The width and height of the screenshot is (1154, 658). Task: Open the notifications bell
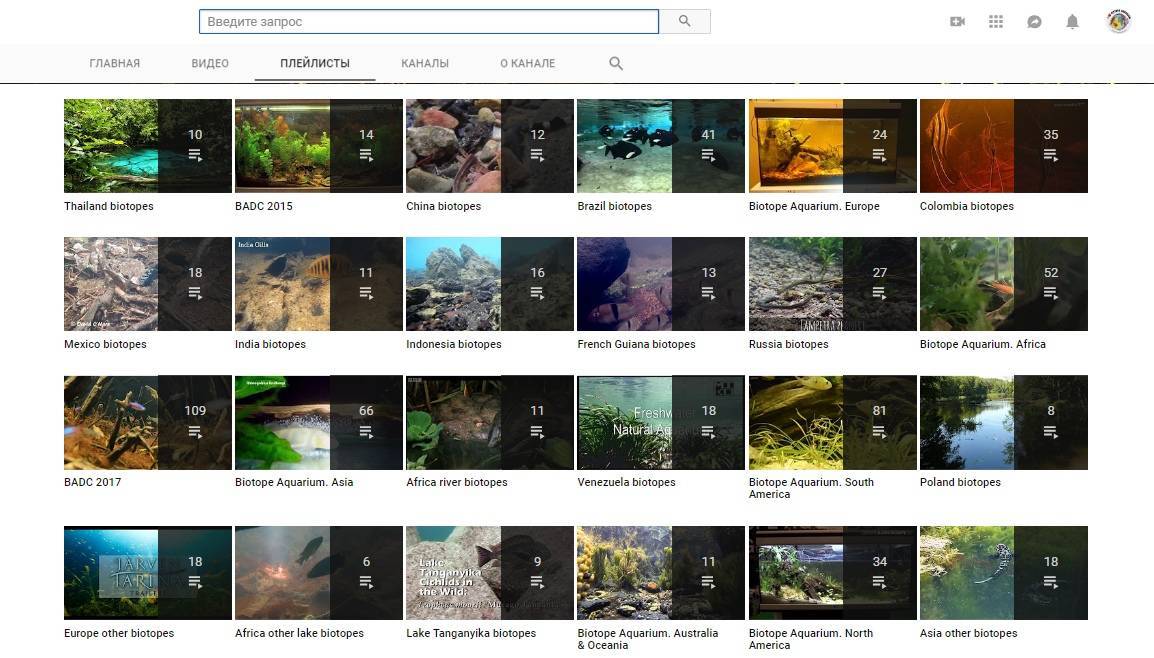(1070, 21)
